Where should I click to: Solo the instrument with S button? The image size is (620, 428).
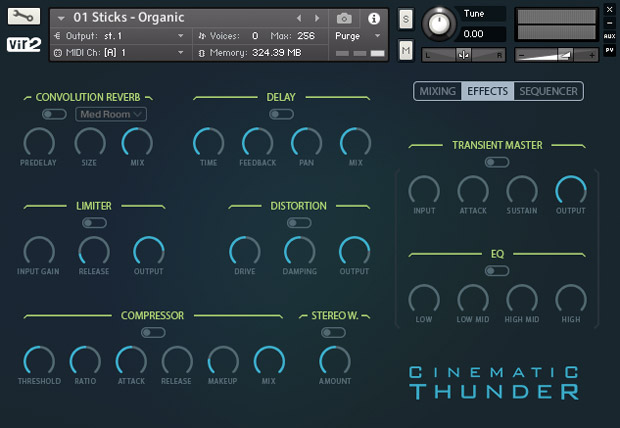(406, 19)
